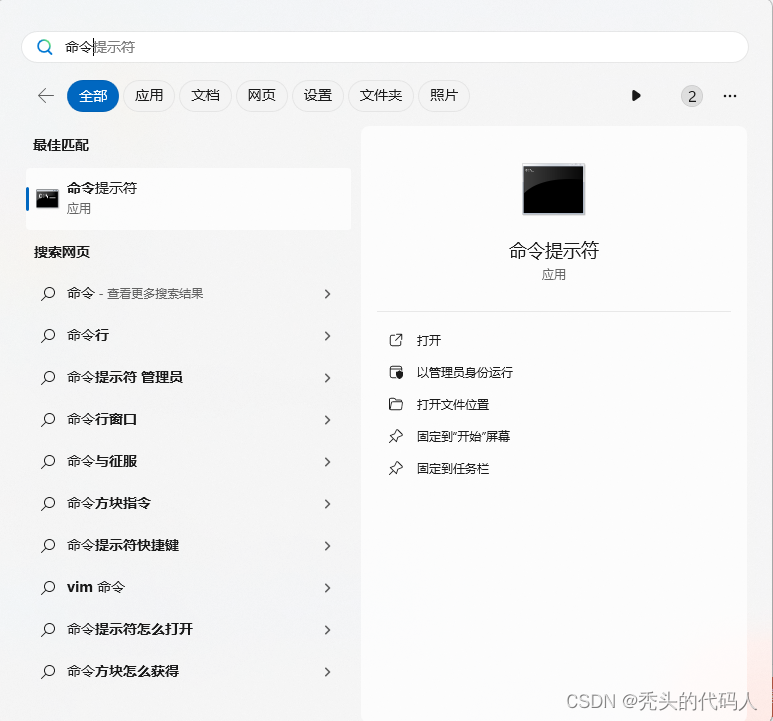The width and height of the screenshot is (773, 721).
Task: Expand chevron next to 命令方块怎么获得
Action: (327, 672)
